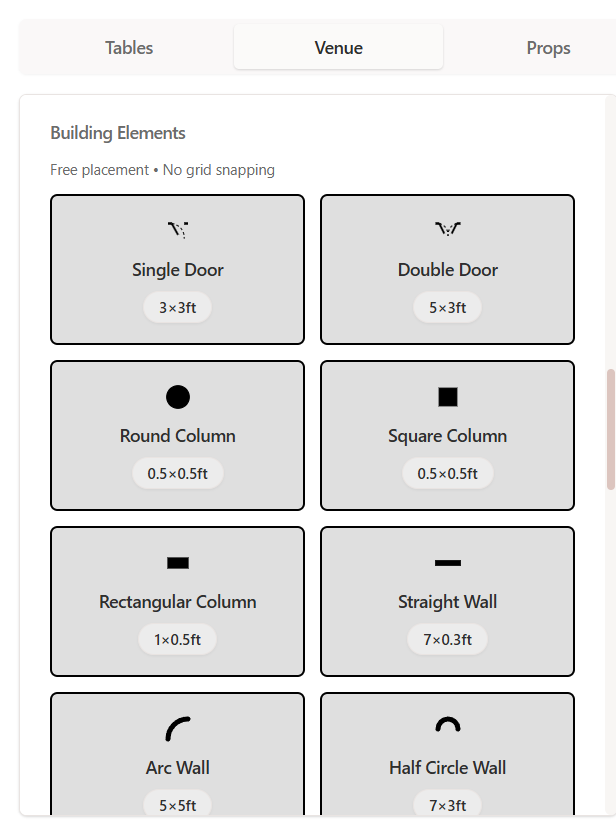Click the Straight Wall 7×0.3ft badge
Image resolution: width=616 pixels, height=822 pixels.
pos(447,640)
